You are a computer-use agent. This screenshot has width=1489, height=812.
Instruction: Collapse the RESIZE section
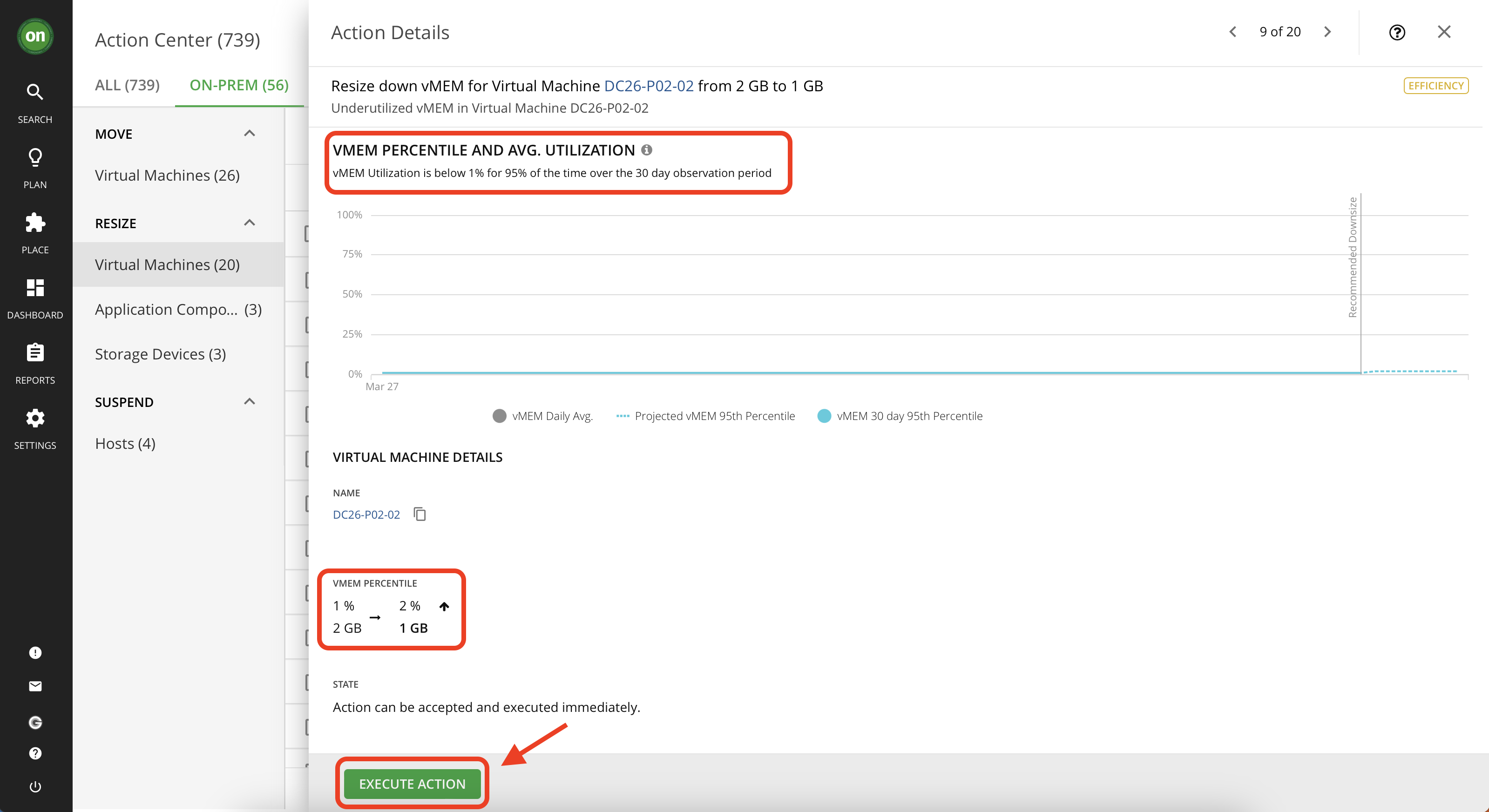[x=251, y=223]
